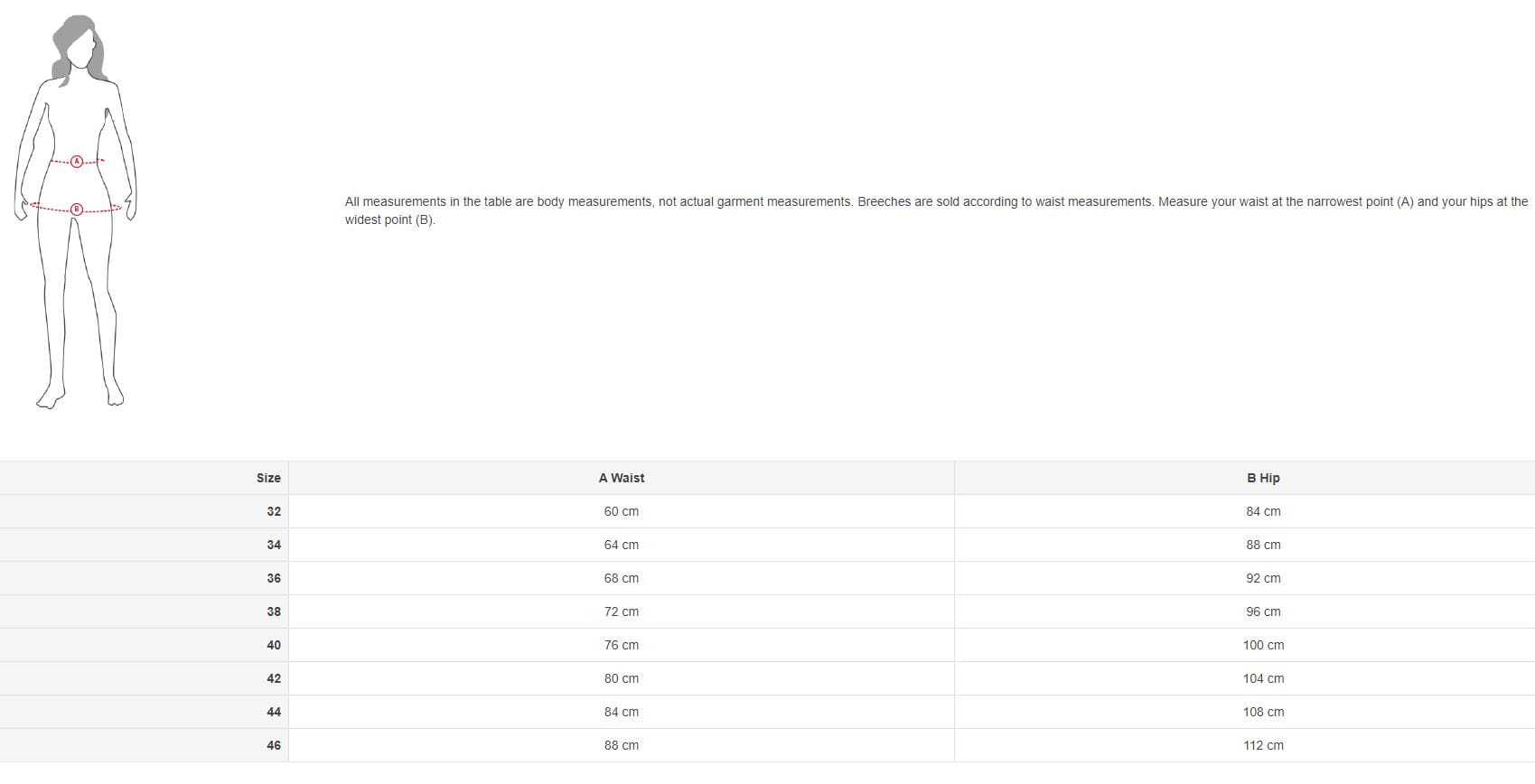Click the woman figure's head illustration
1535x784 pixels.
pyautogui.click(x=80, y=47)
